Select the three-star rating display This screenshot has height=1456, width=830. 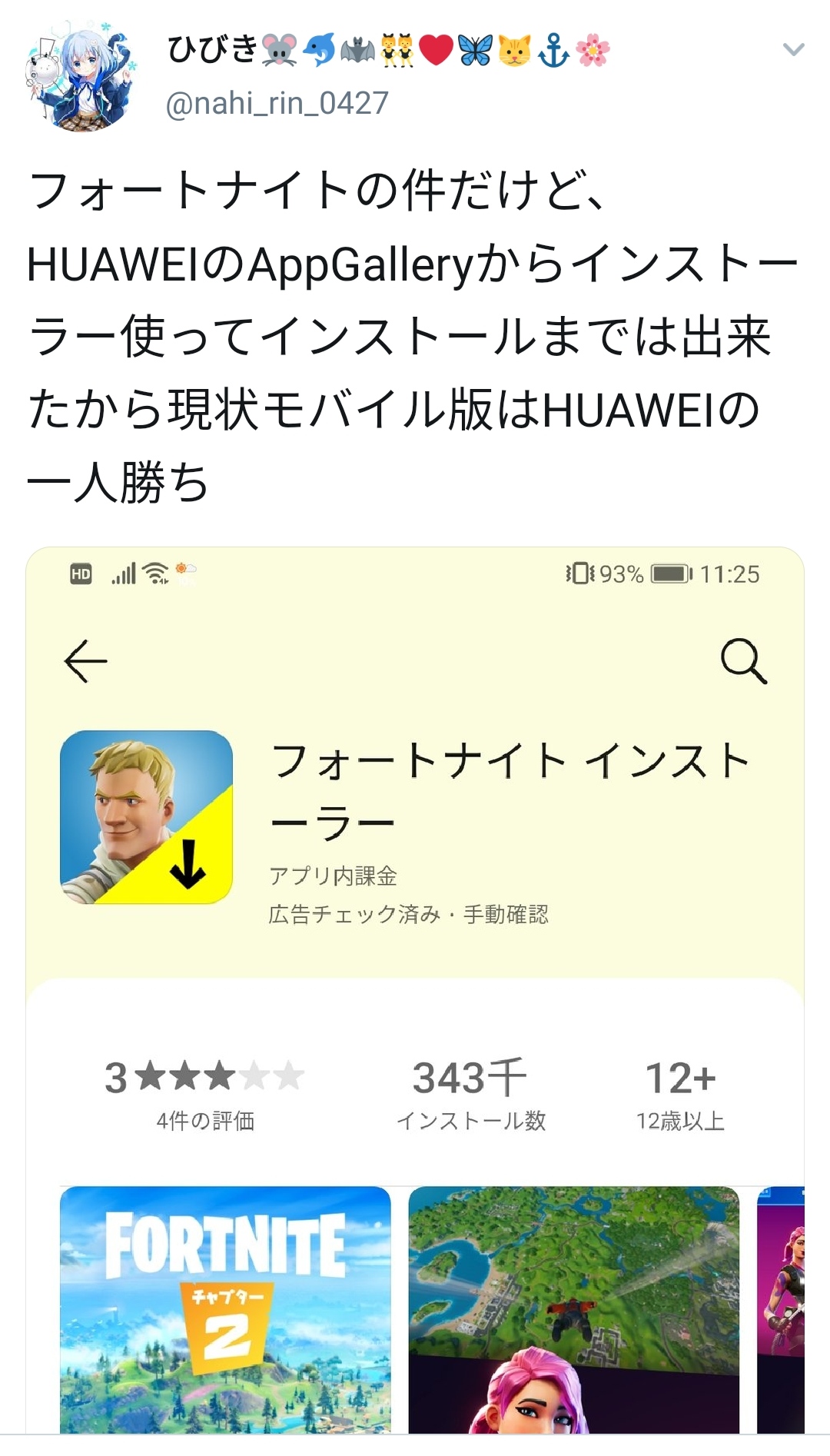pos(204,1077)
